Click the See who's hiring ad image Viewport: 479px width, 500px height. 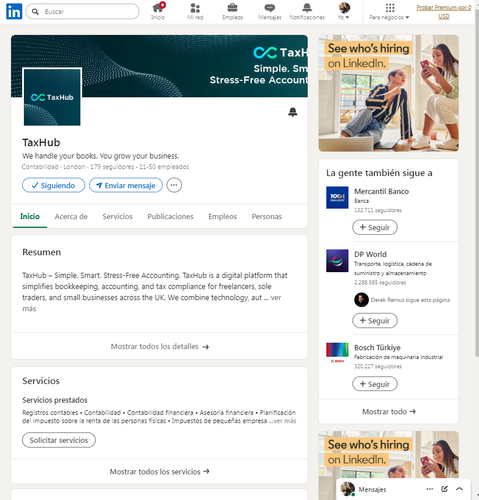[x=389, y=93]
